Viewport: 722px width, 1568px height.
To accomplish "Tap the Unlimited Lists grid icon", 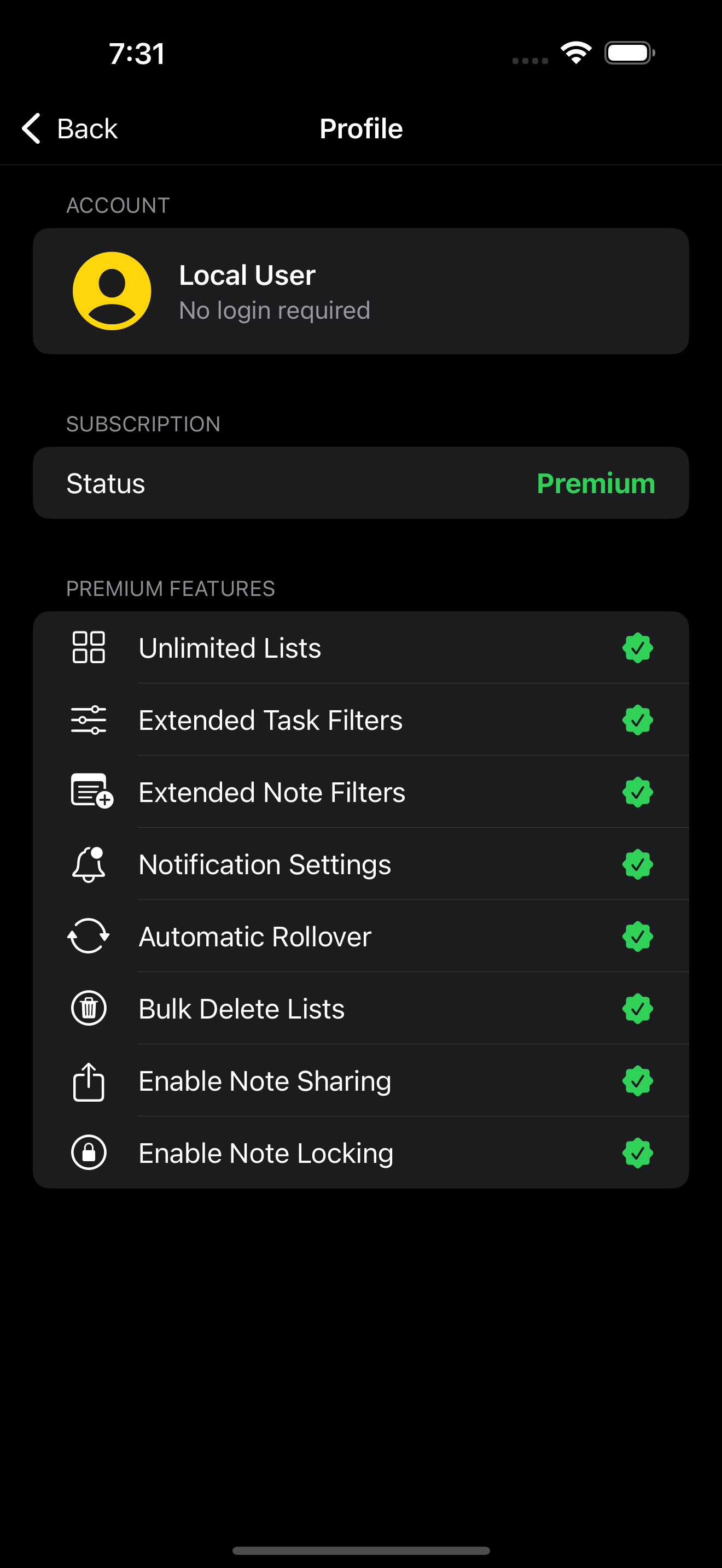I will 89,647.
